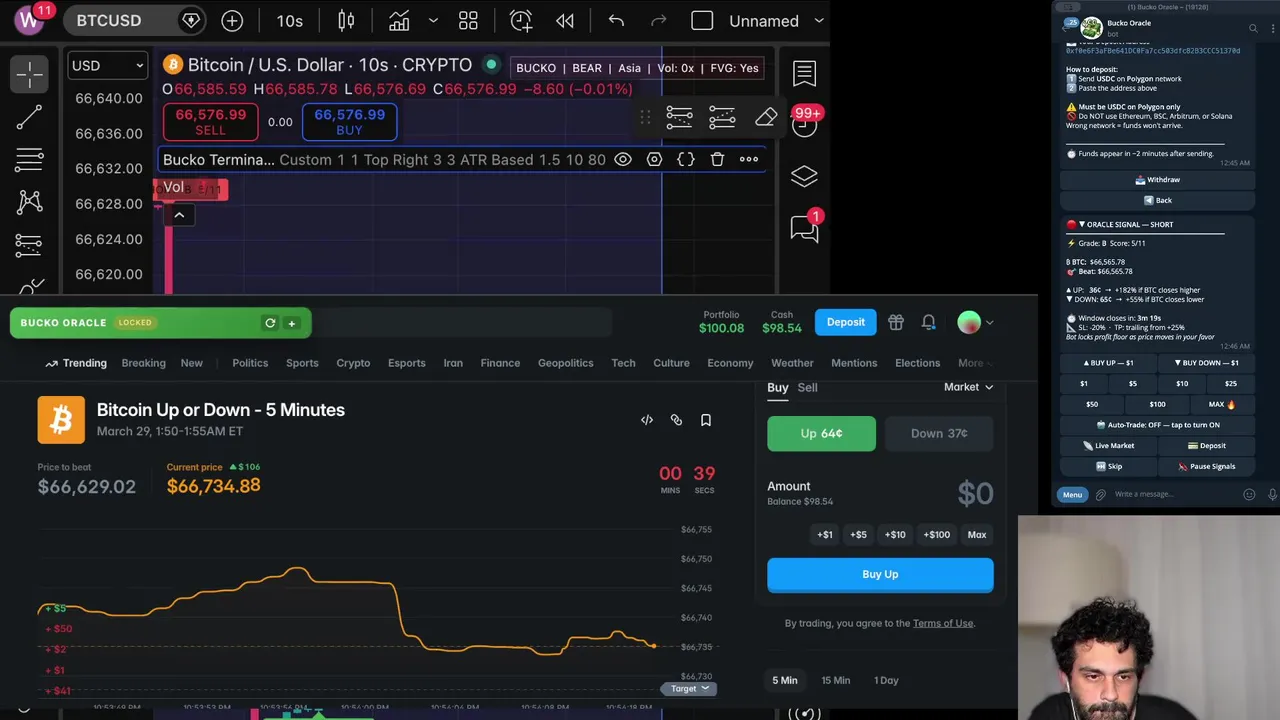Choose the Down 37¢ outcome
This screenshot has width=1280, height=720.
click(939, 433)
